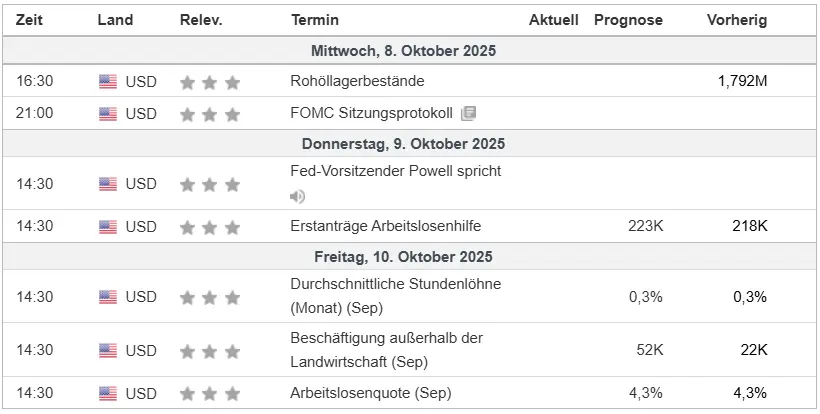Click the relevance stars for Erstanträge Arbeitslosenhilfe

pyautogui.click(x=210, y=226)
